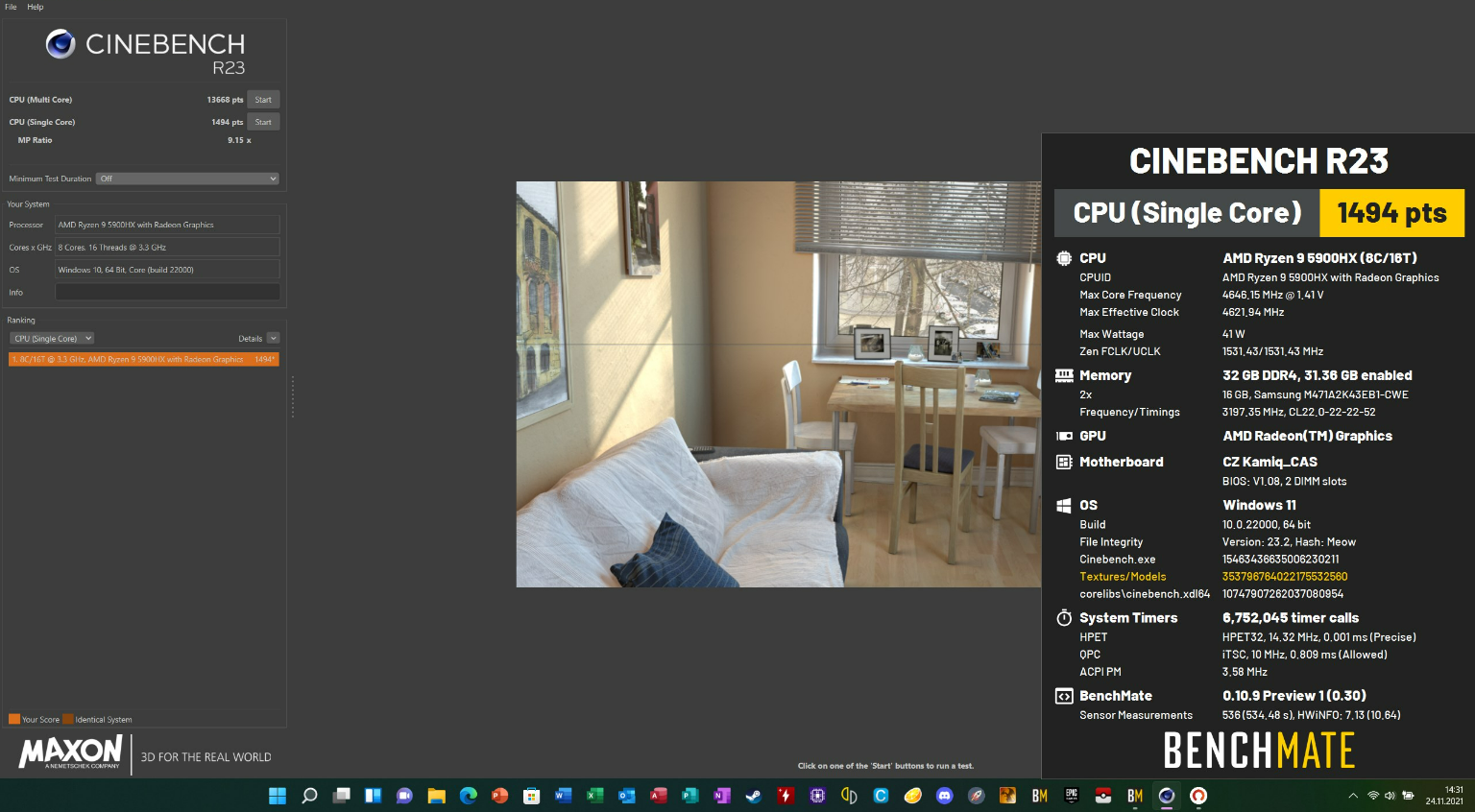The image size is (1475, 812).
Task: Click the MP Ratio value 9.15 x
Action: pos(239,140)
